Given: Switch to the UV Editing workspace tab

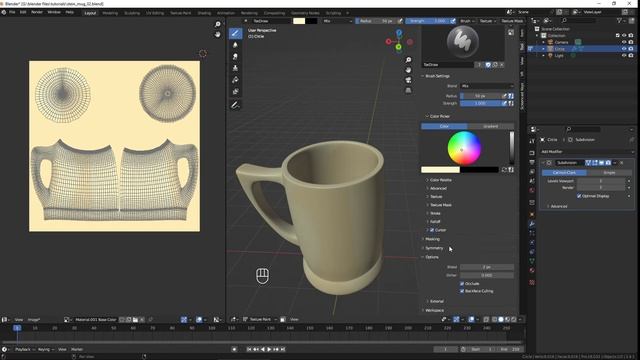Looking at the screenshot, I should 155,13.
